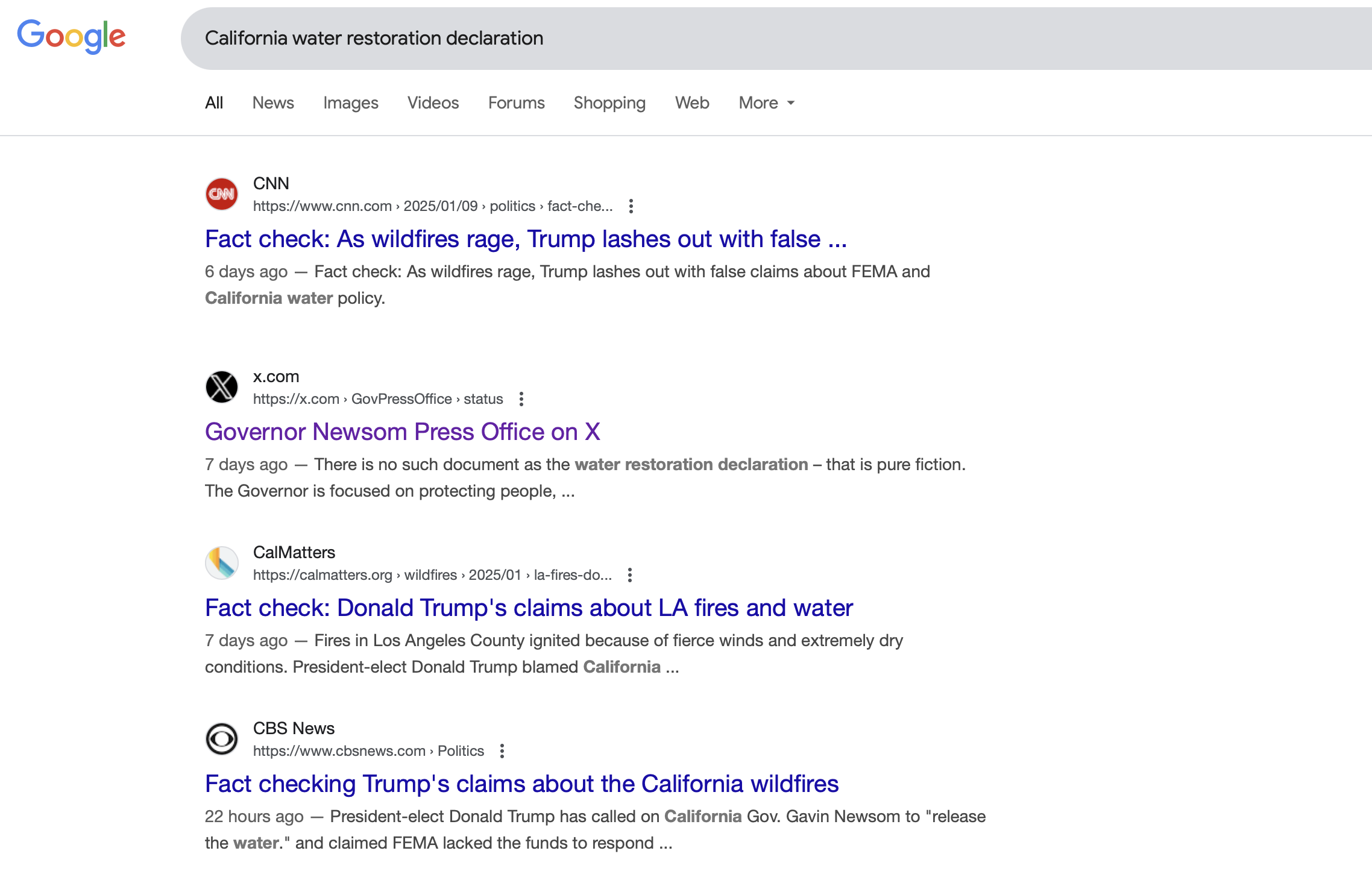This screenshot has width=1372, height=880.
Task: Select the Shopping search tab
Action: point(609,103)
